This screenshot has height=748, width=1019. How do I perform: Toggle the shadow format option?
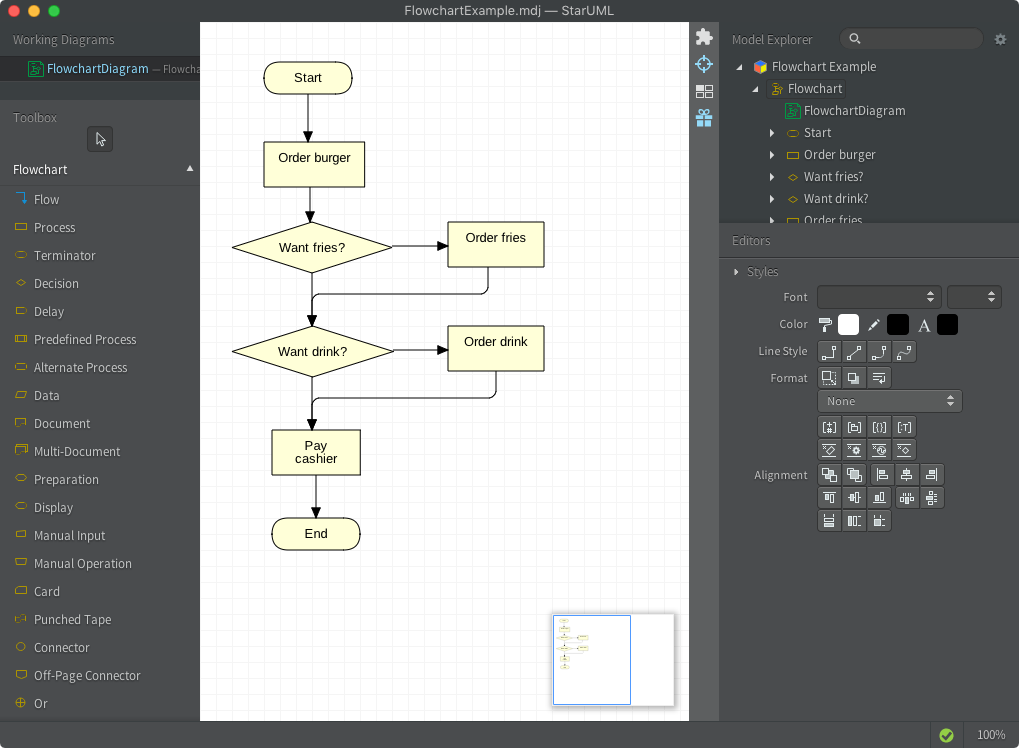coord(854,377)
